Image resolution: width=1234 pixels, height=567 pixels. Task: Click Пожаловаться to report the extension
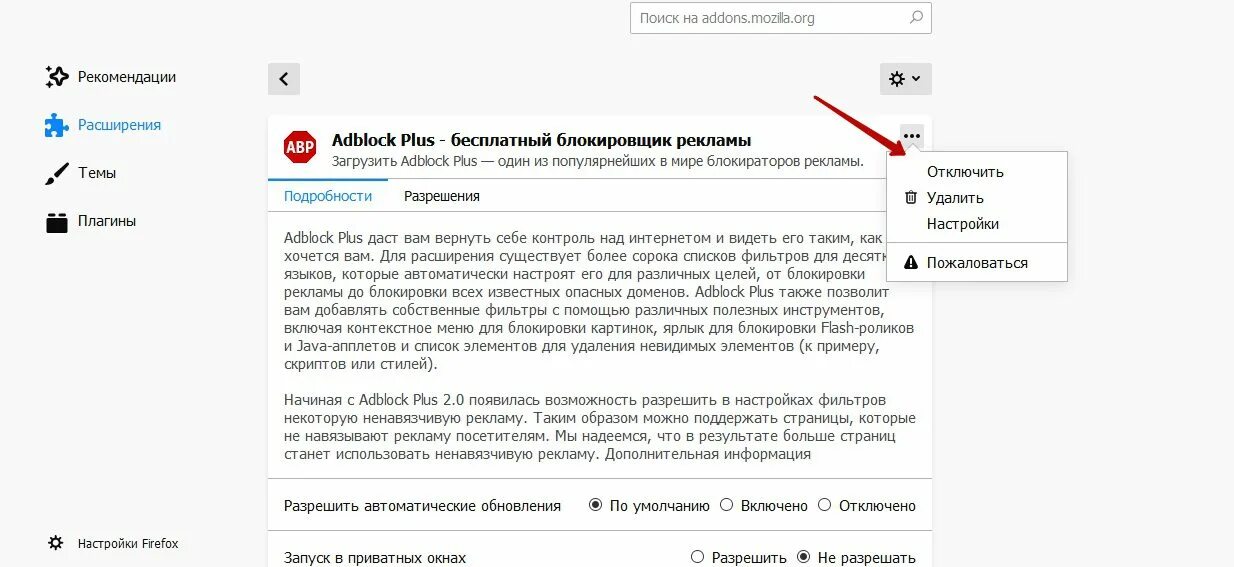pos(976,263)
